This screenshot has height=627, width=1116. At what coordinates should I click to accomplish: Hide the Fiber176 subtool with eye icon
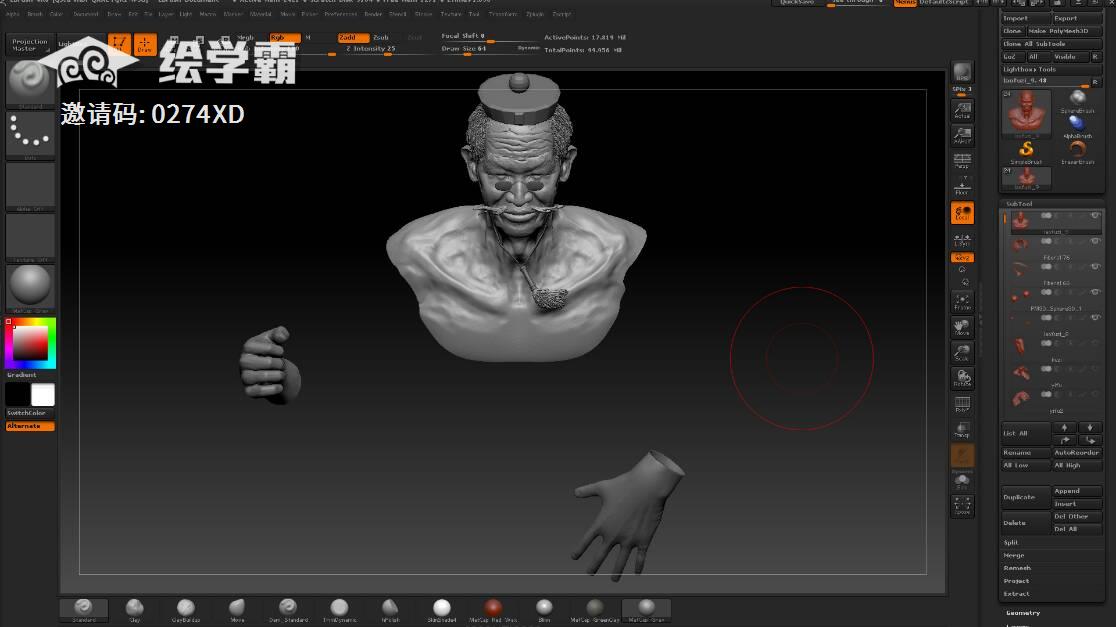point(1095,241)
